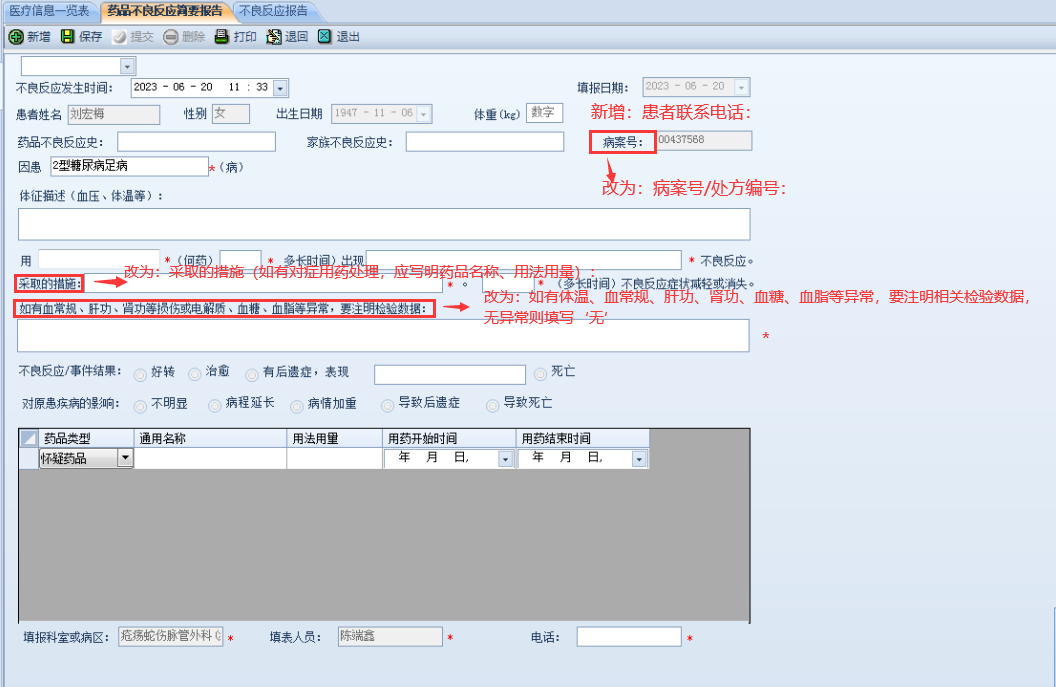
Task: Click the 体重(kg) input field
Action: click(544, 113)
